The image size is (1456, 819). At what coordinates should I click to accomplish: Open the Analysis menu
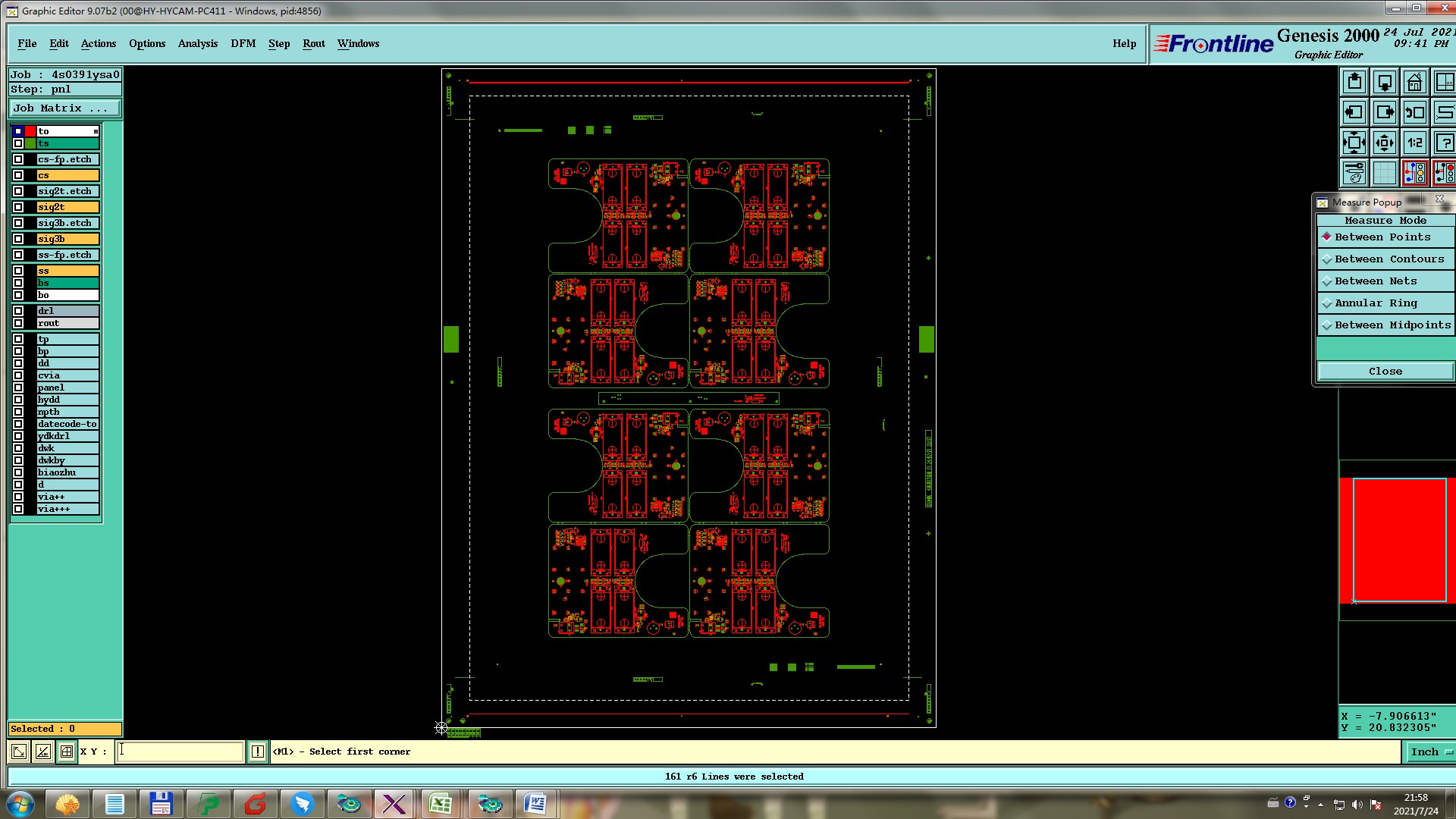(x=197, y=43)
